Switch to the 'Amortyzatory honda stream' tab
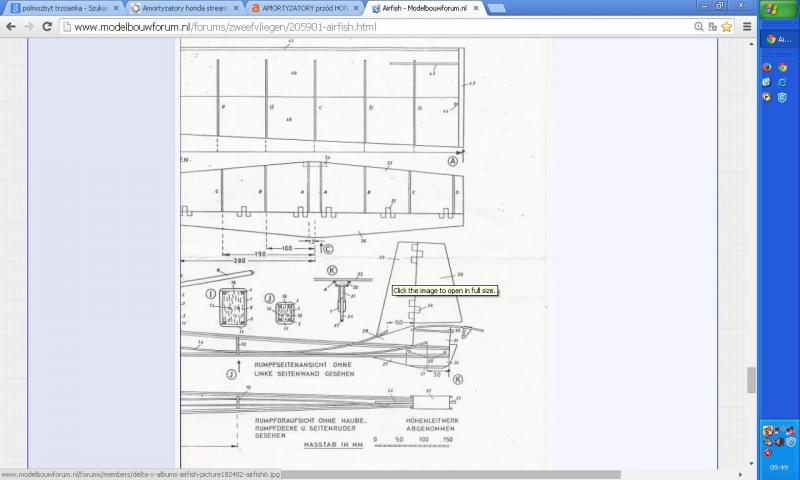 click(x=180, y=8)
